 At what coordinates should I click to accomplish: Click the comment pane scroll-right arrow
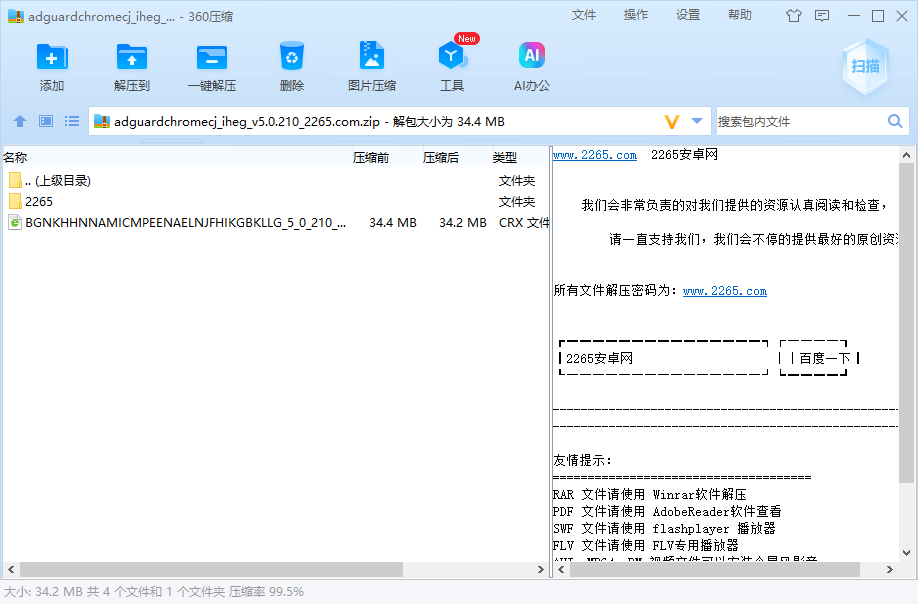889,569
